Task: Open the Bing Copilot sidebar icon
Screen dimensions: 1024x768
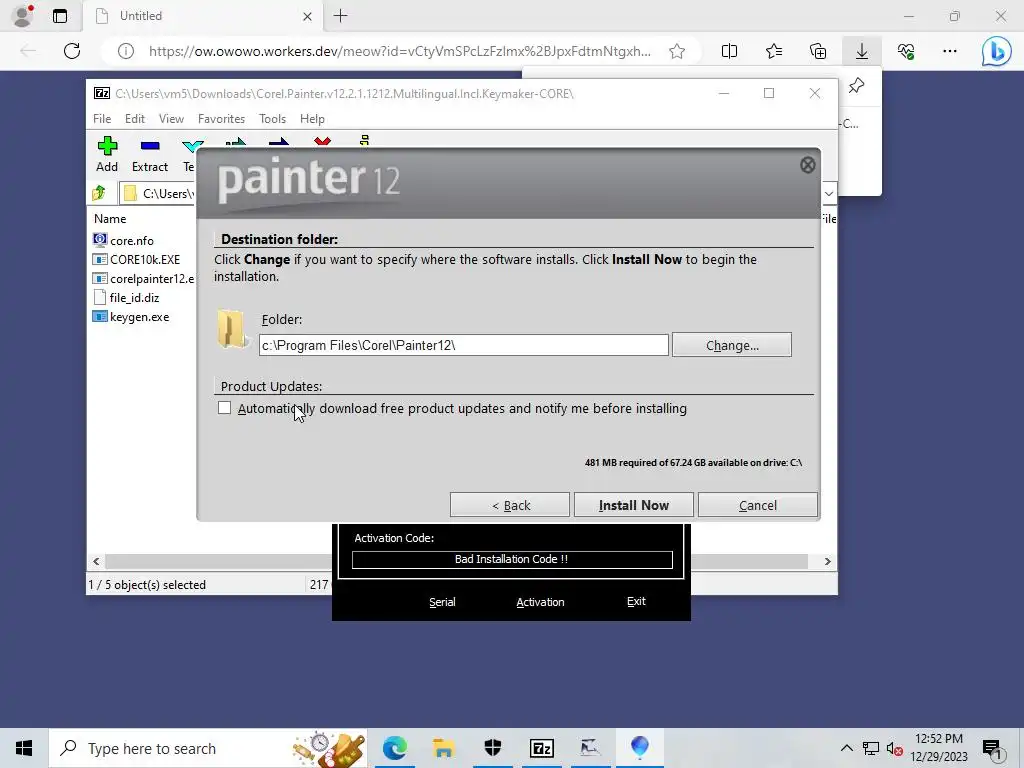Action: (996, 51)
